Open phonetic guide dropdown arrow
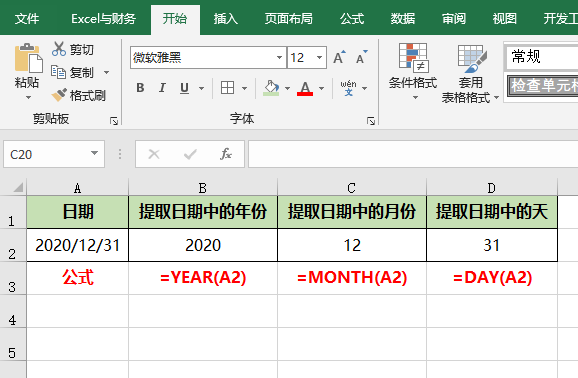Viewport: 578px width, 378px height. coord(365,89)
